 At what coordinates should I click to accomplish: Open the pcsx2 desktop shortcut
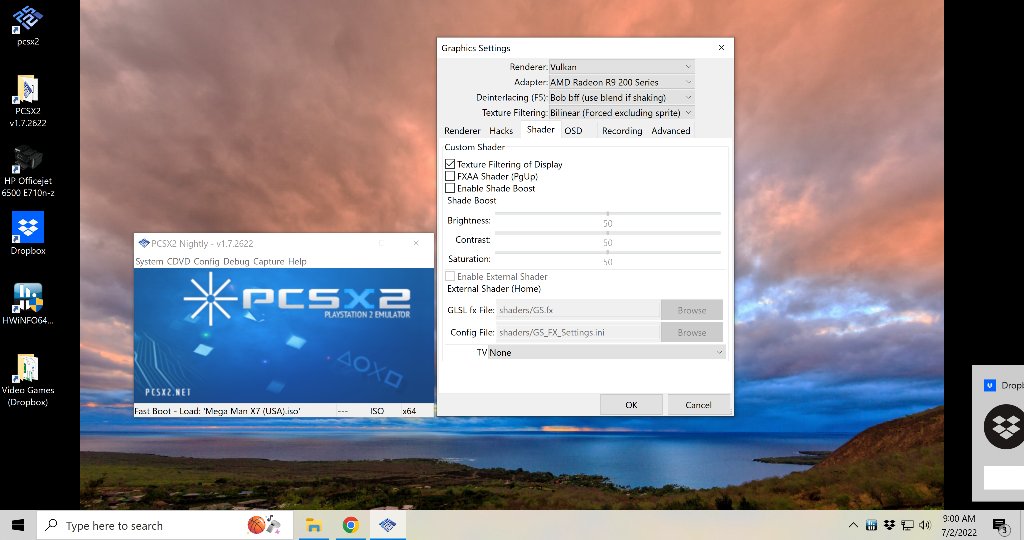coord(27,24)
